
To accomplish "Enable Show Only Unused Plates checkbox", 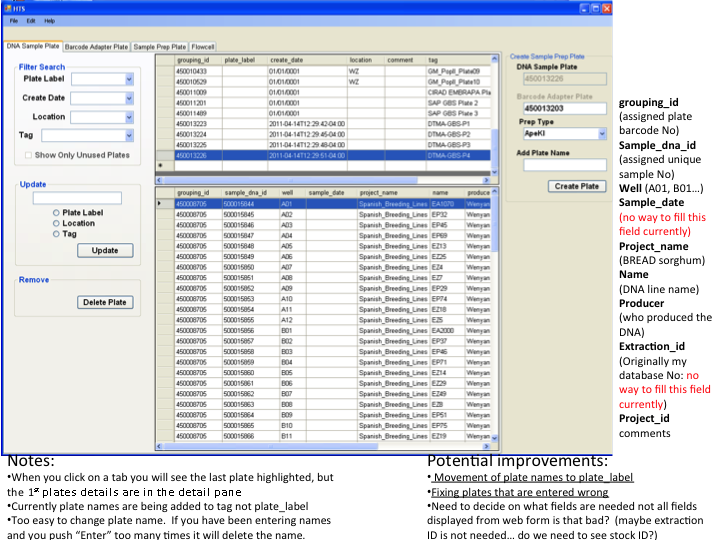I will click(28, 155).
